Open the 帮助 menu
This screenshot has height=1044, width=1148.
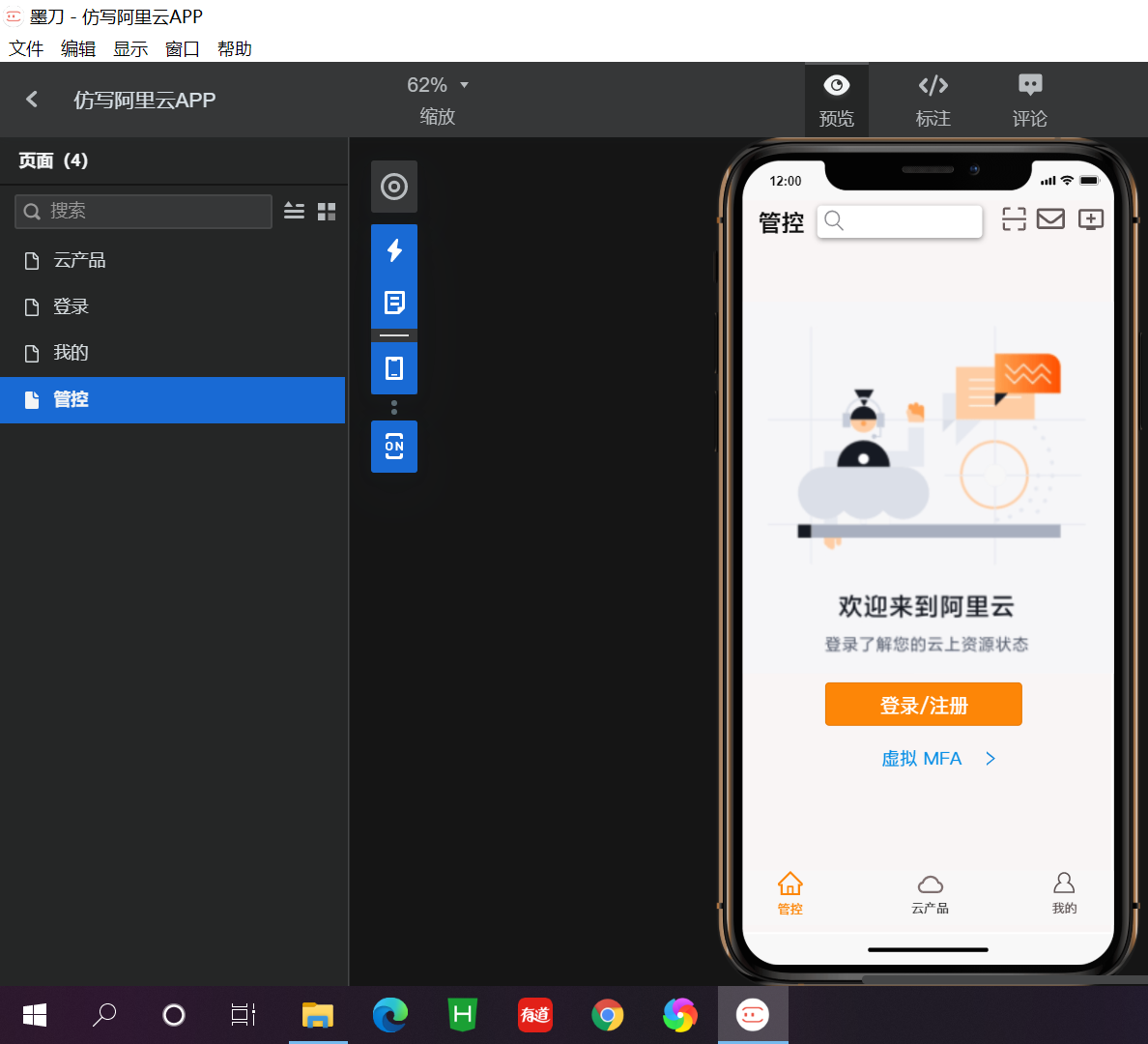[x=234, y=49]
